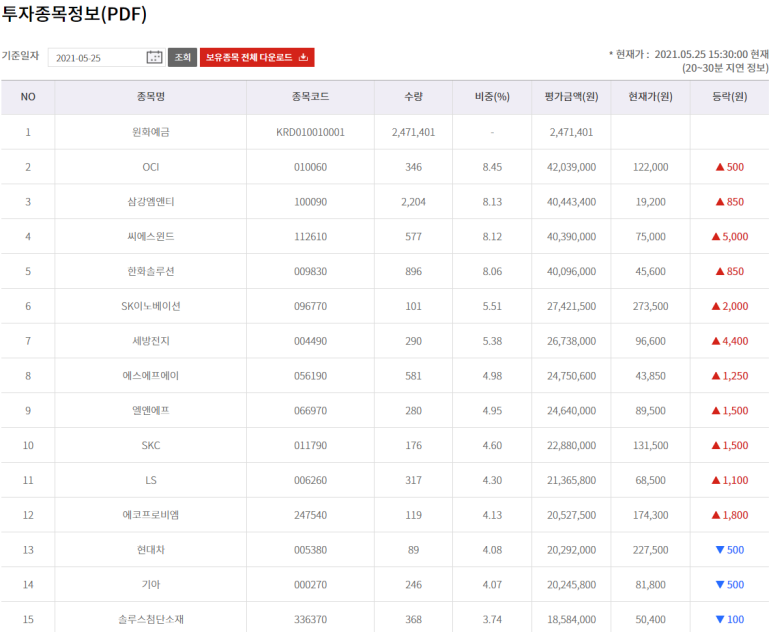The image size is (773, 632).
Task: Click stock code 056190
Action: click(x=311, y=376)
